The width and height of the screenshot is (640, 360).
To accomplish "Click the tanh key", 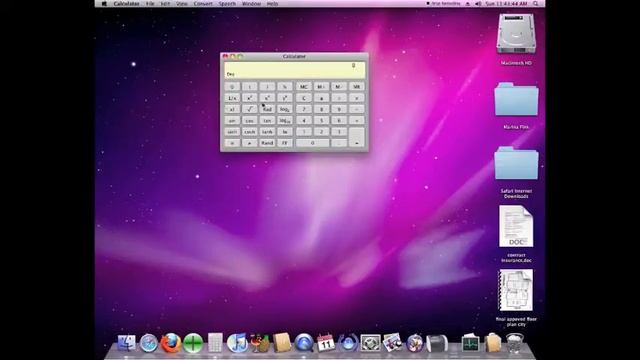I will 267,131.
